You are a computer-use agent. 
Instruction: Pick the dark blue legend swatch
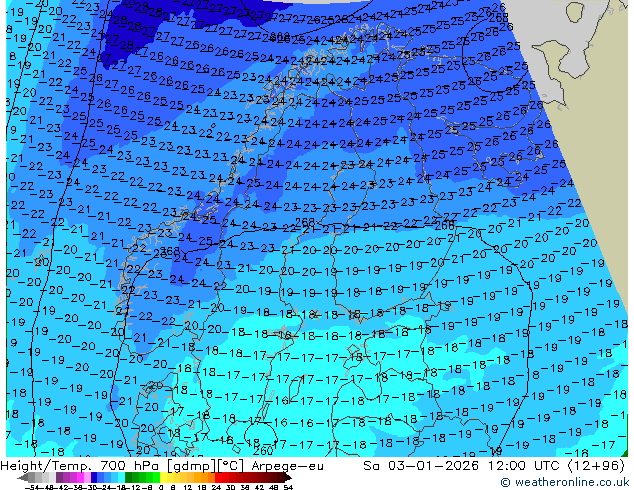[94, 478]
